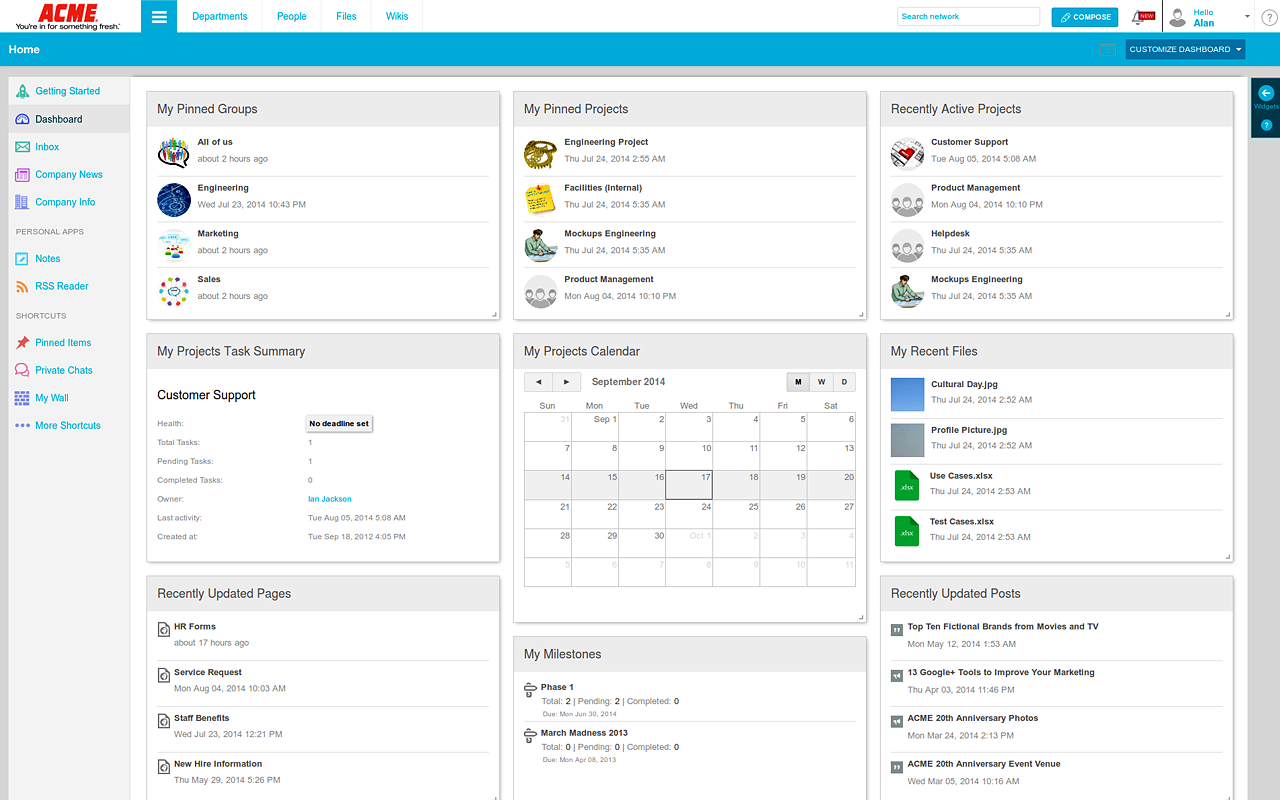Image resolution: width=1280 pixels, height=800 pixels.
Task: Open RSS Reader feed icon
Action: [22, 286]
